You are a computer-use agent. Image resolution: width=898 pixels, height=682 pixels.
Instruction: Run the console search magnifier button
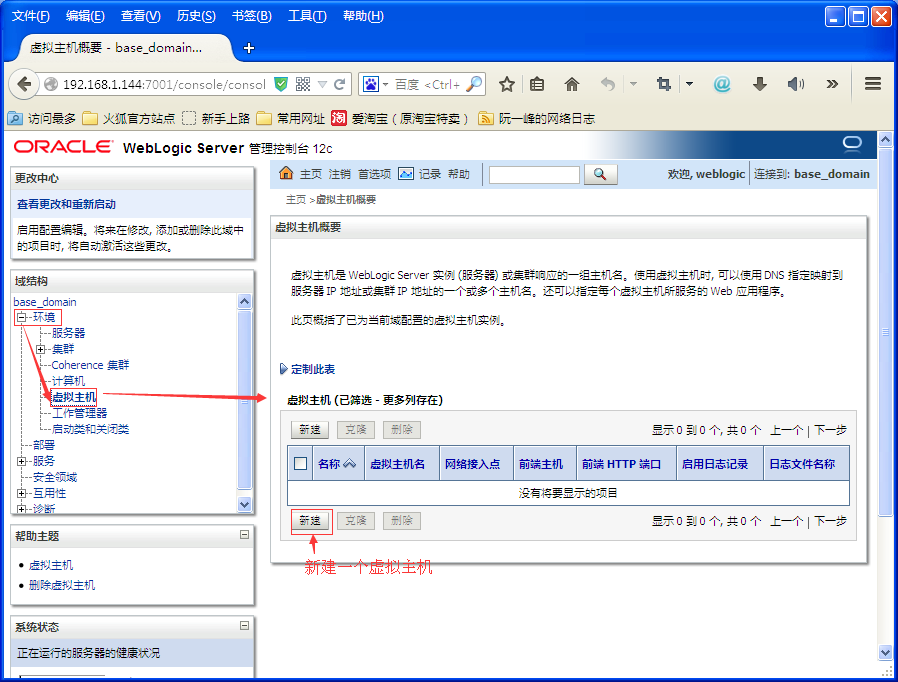600,174
